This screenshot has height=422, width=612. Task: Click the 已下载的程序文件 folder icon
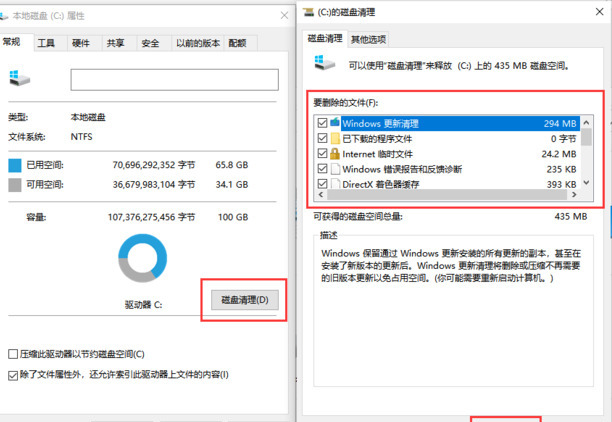336,139
